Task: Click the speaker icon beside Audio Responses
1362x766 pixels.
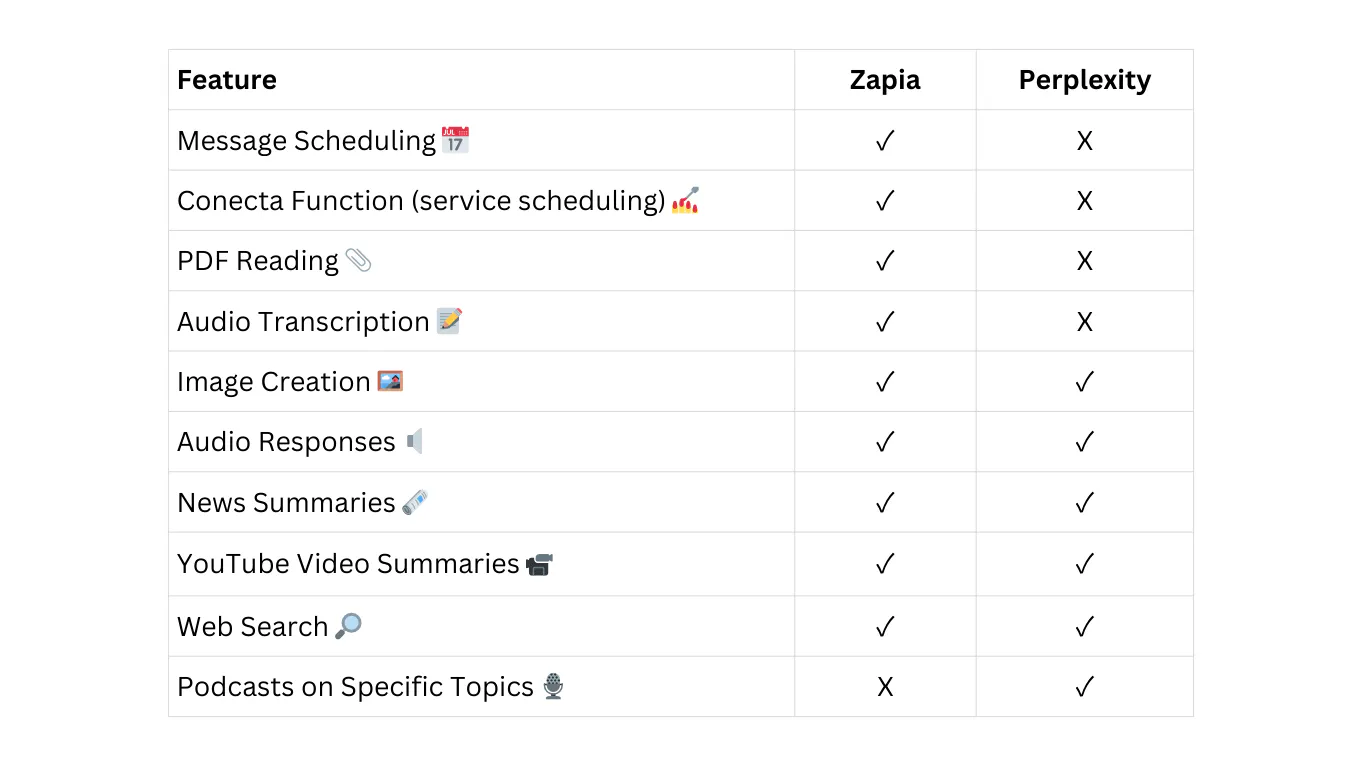Action: pos(415,441)
